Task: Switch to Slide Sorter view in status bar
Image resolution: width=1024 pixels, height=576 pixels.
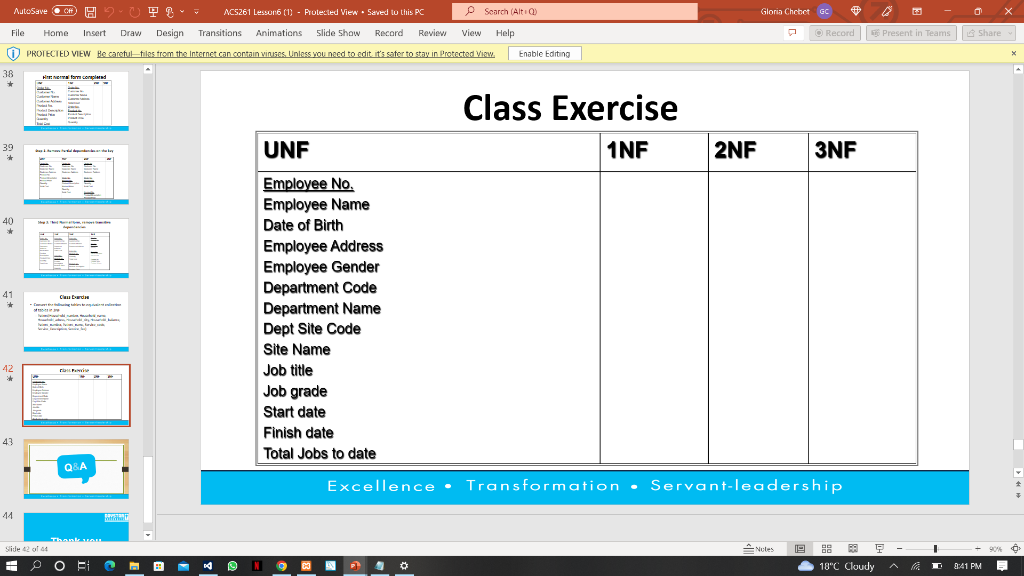Action: 827,548
